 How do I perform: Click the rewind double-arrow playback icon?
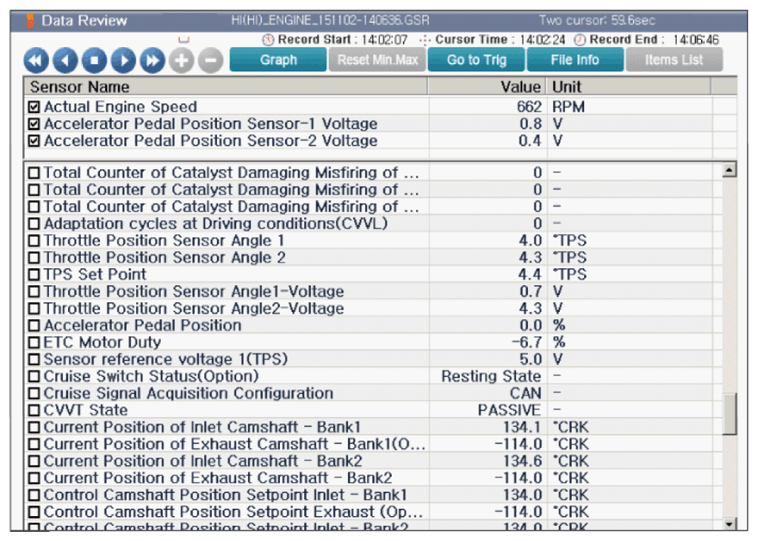click(x=36, y=60)
